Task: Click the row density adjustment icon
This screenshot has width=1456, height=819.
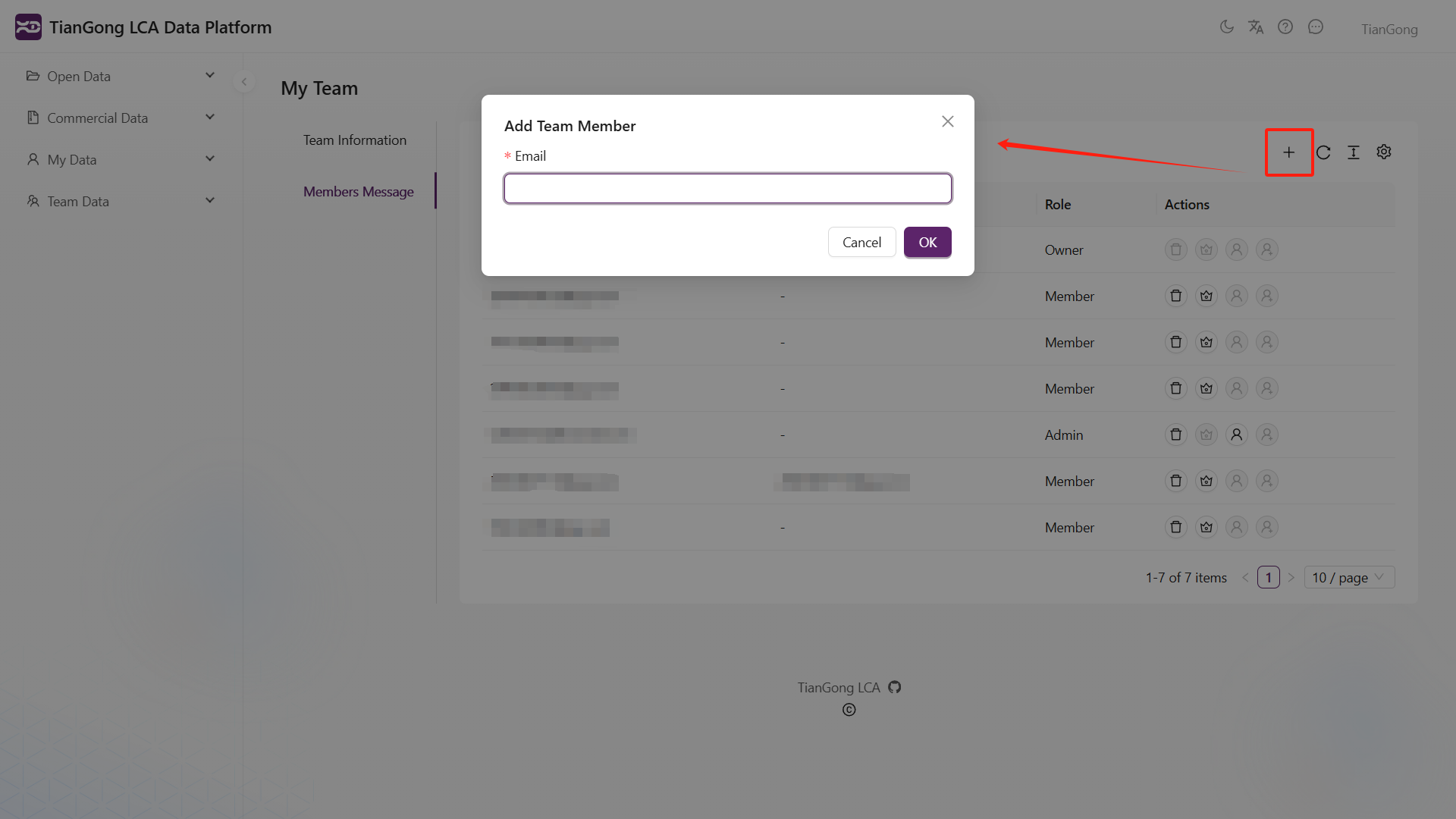Action: (x=1353, y=152)
